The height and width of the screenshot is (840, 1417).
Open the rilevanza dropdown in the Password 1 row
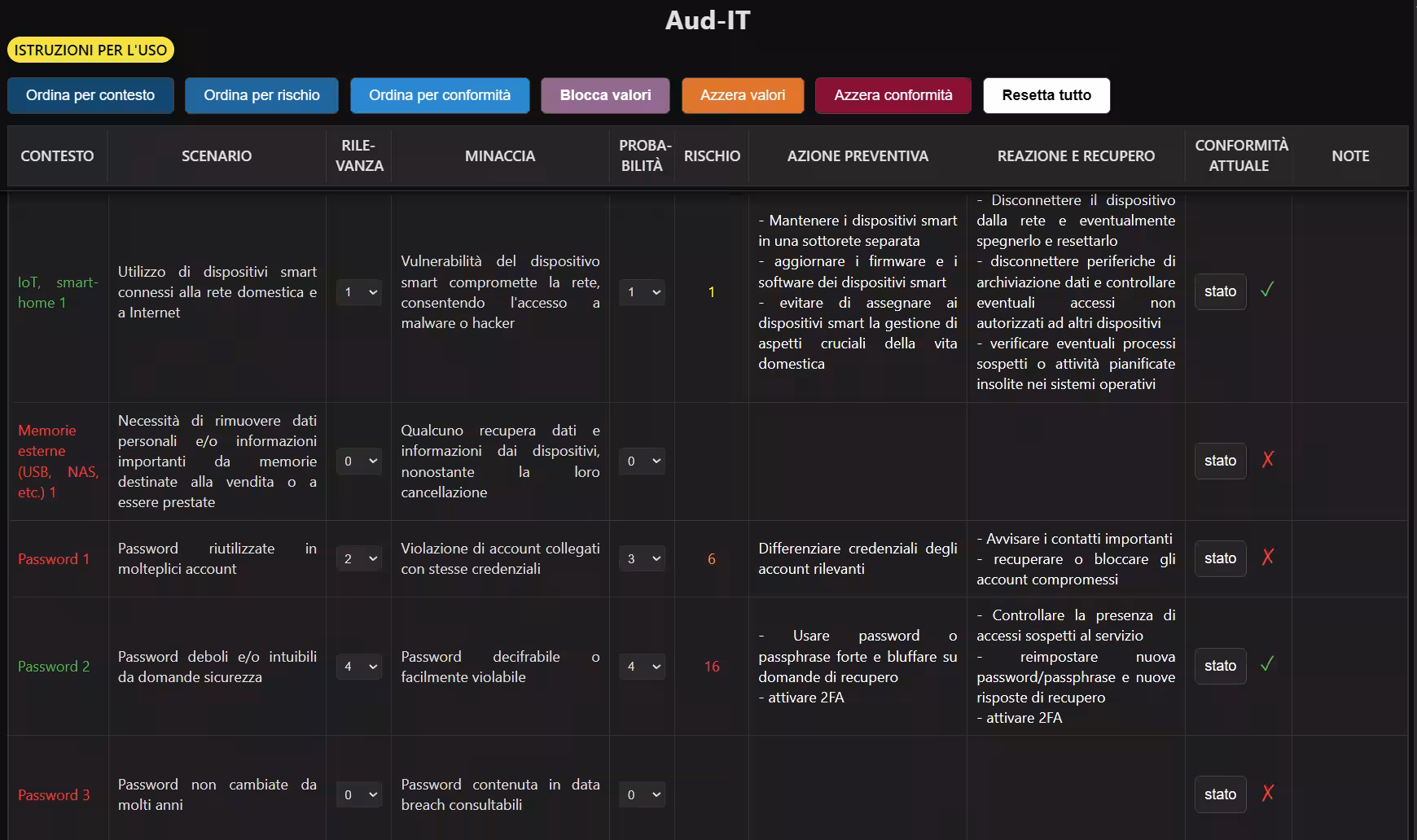click(359, 558)
